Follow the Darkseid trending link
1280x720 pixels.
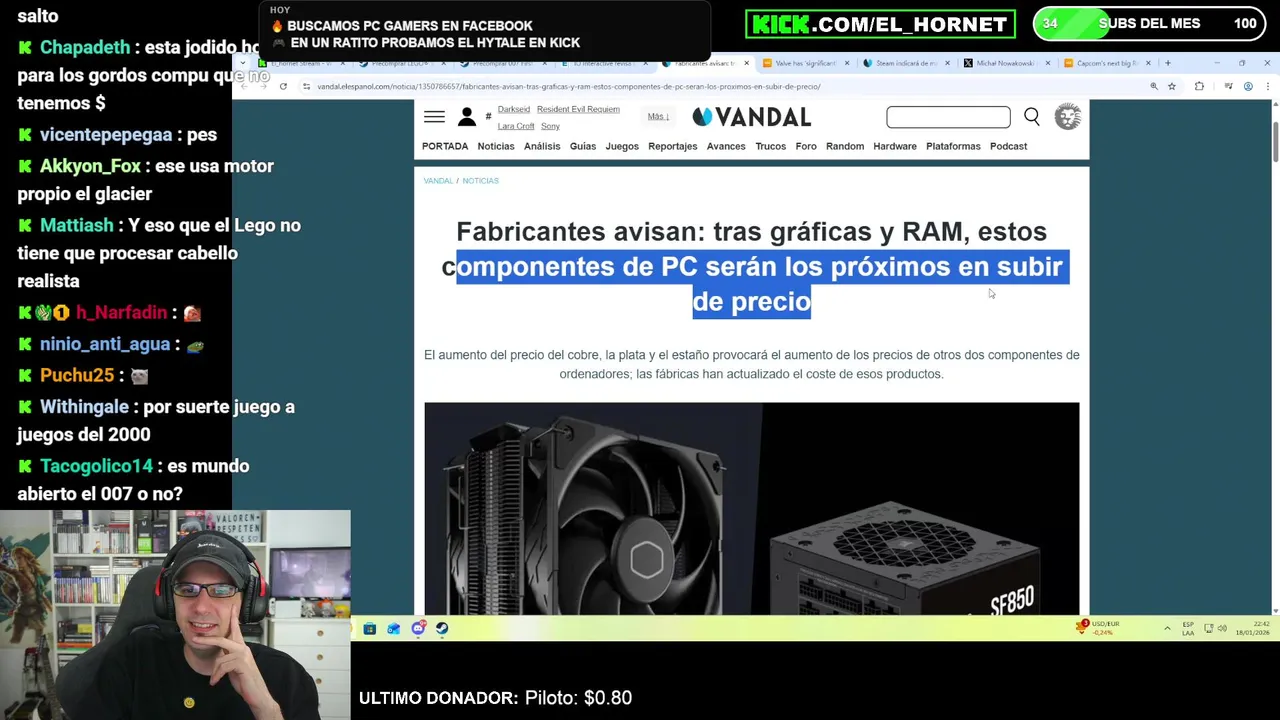pyautogui.click(x=514, y=109)
